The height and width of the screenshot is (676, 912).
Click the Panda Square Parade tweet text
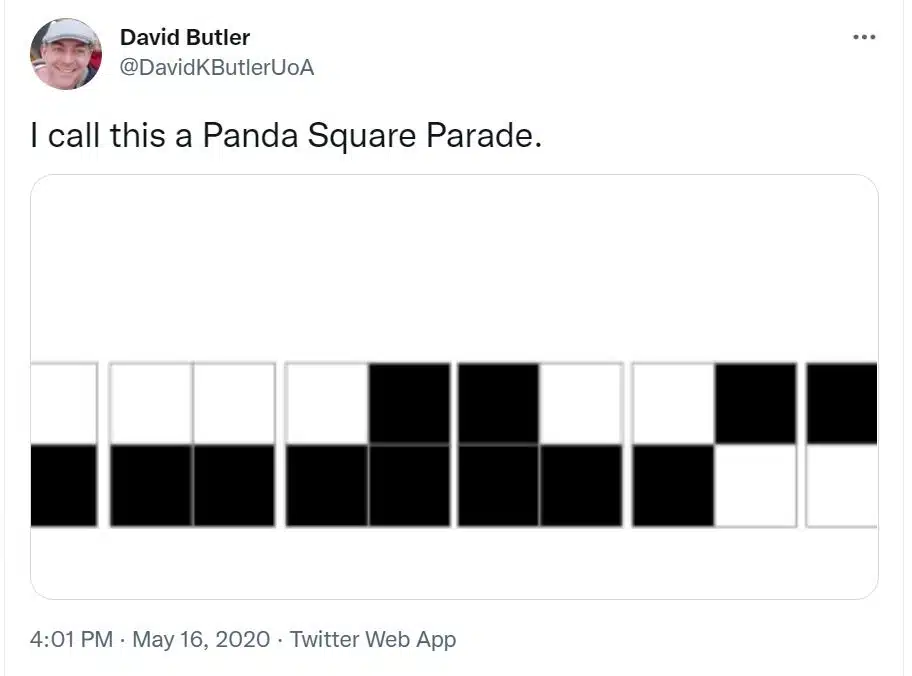[x=286, y=135]
